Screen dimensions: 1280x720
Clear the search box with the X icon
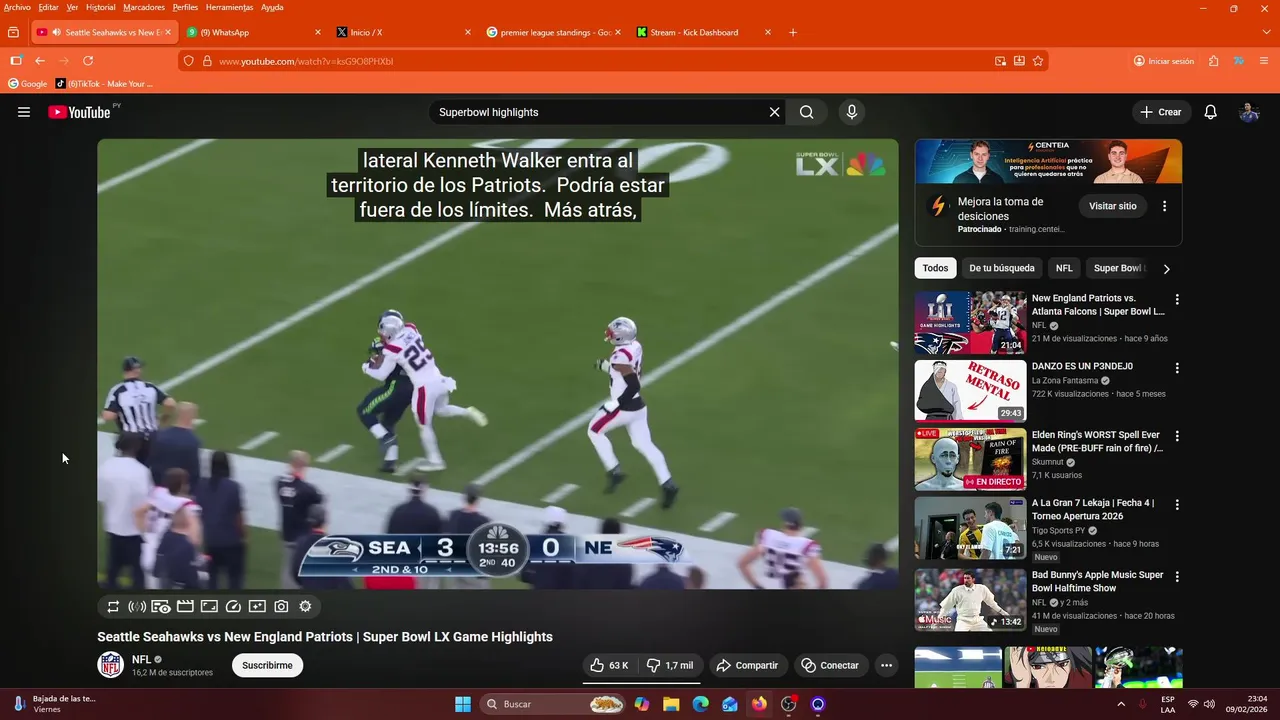coord(774,112)
